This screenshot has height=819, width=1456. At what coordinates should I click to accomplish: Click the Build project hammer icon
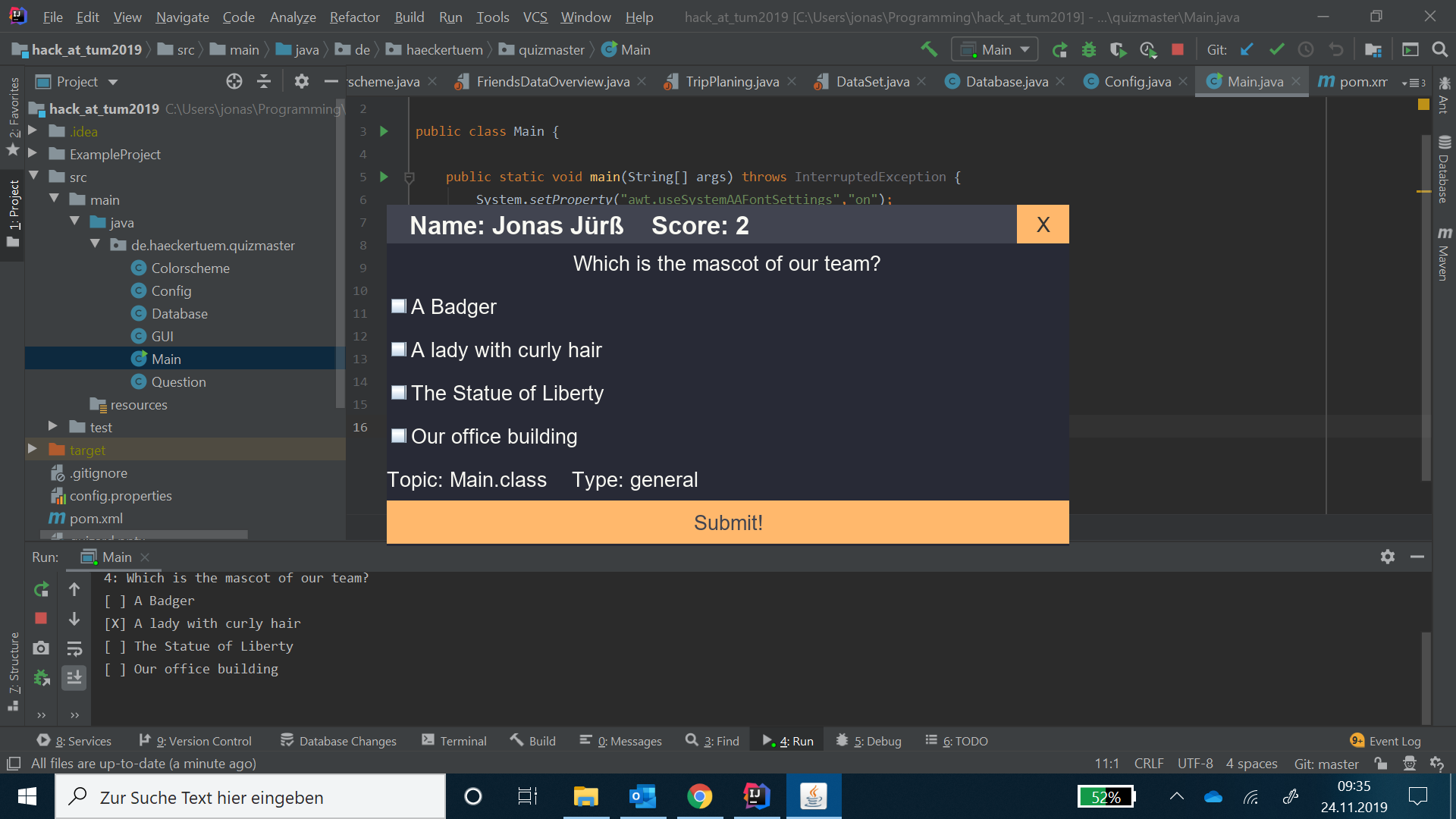pyautogui.click(x=929, y=49)
